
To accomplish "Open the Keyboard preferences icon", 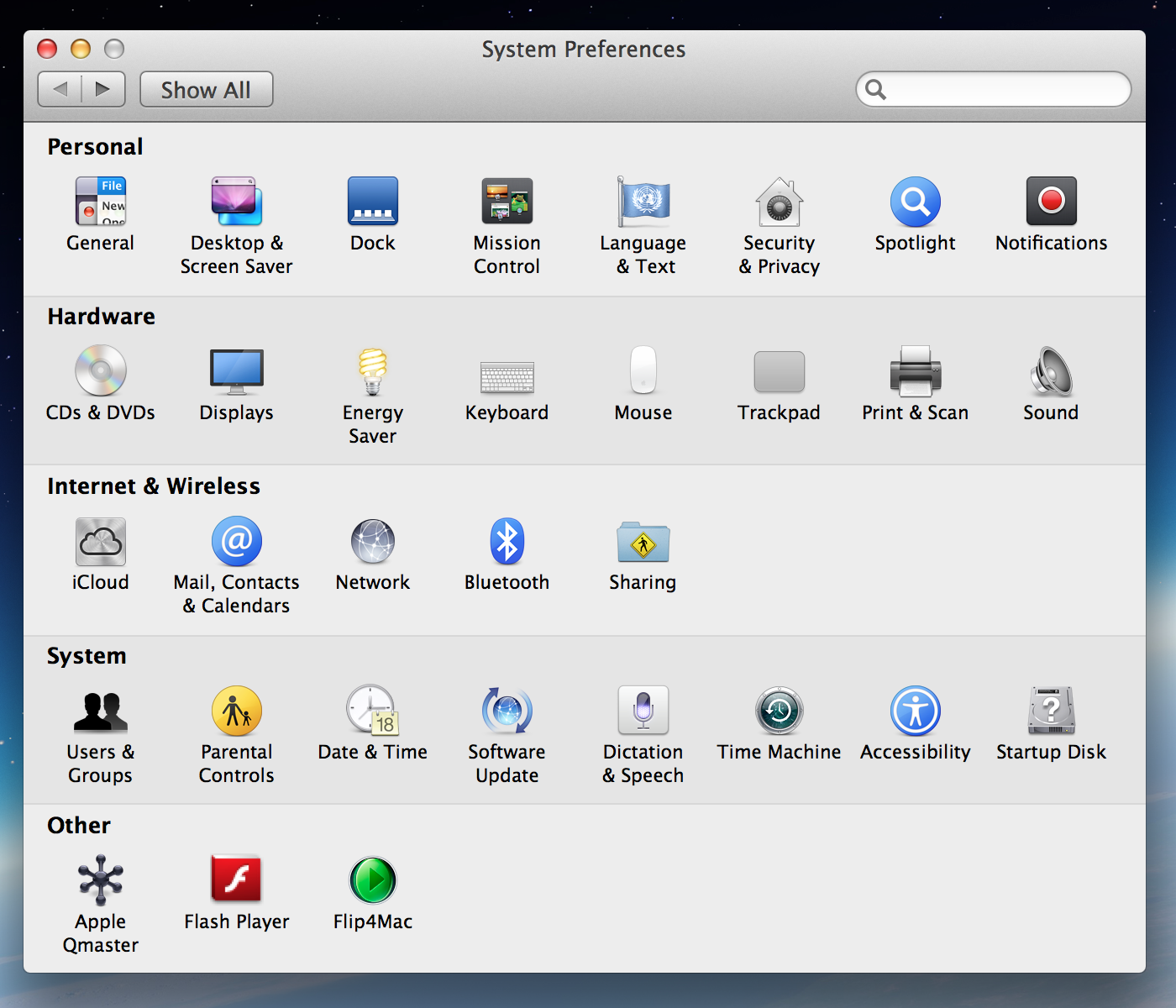I will click(x=507, y=377).
